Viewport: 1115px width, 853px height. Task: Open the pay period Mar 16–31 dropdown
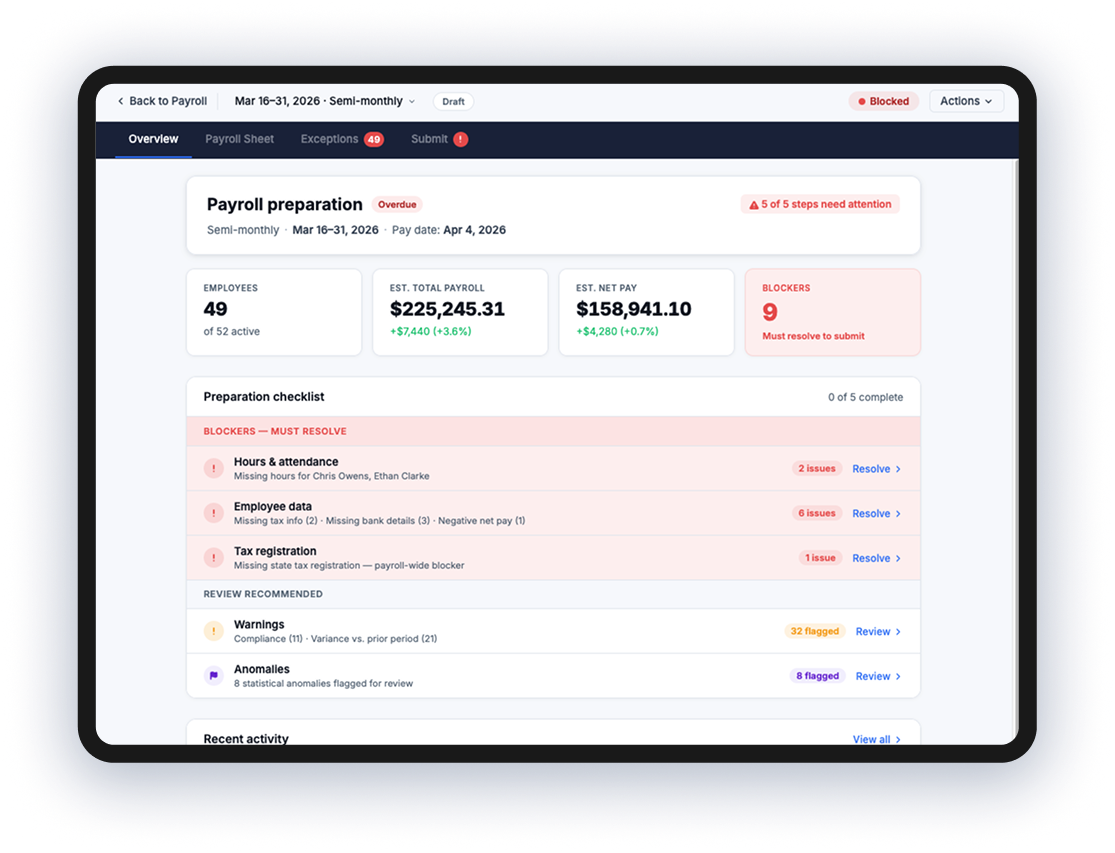(325, 101)
